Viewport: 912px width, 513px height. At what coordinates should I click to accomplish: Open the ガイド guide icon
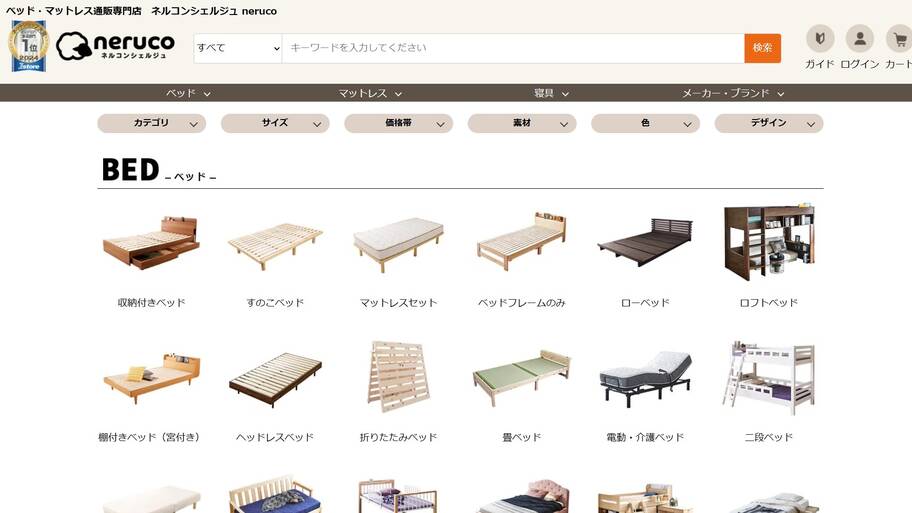[820, 39]
